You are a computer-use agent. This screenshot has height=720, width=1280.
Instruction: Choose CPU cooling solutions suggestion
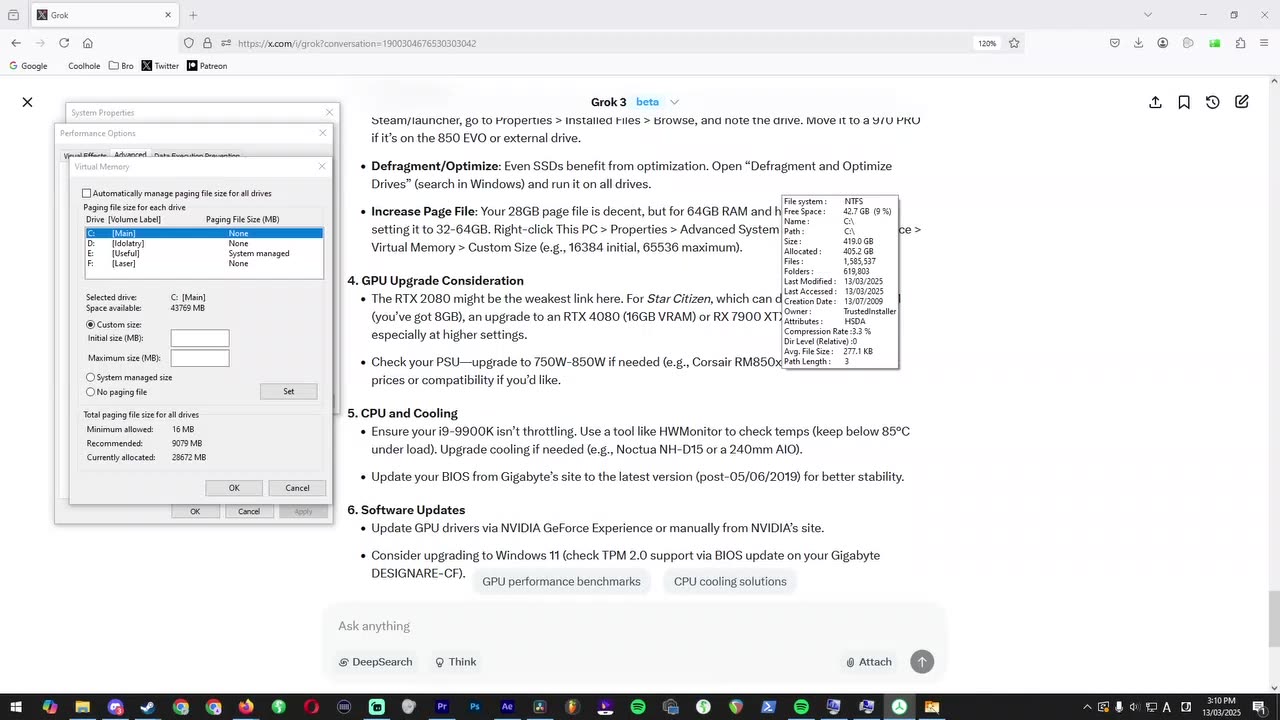(730, 581)
